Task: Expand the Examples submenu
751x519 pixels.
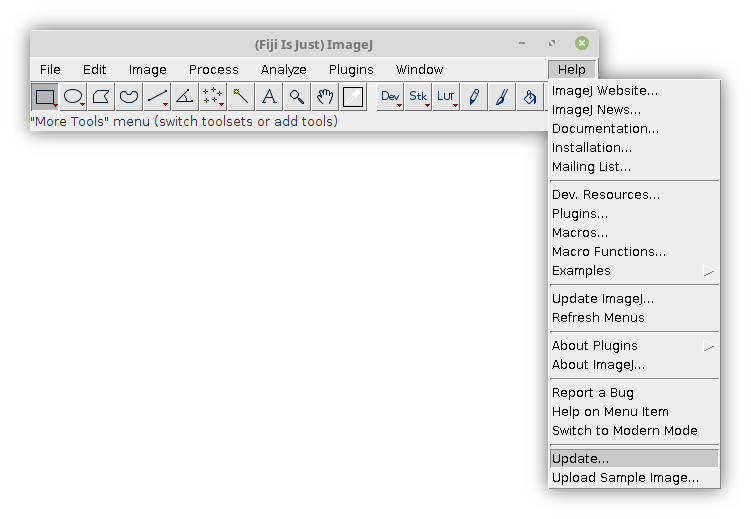Action: [x=634, y=271]
